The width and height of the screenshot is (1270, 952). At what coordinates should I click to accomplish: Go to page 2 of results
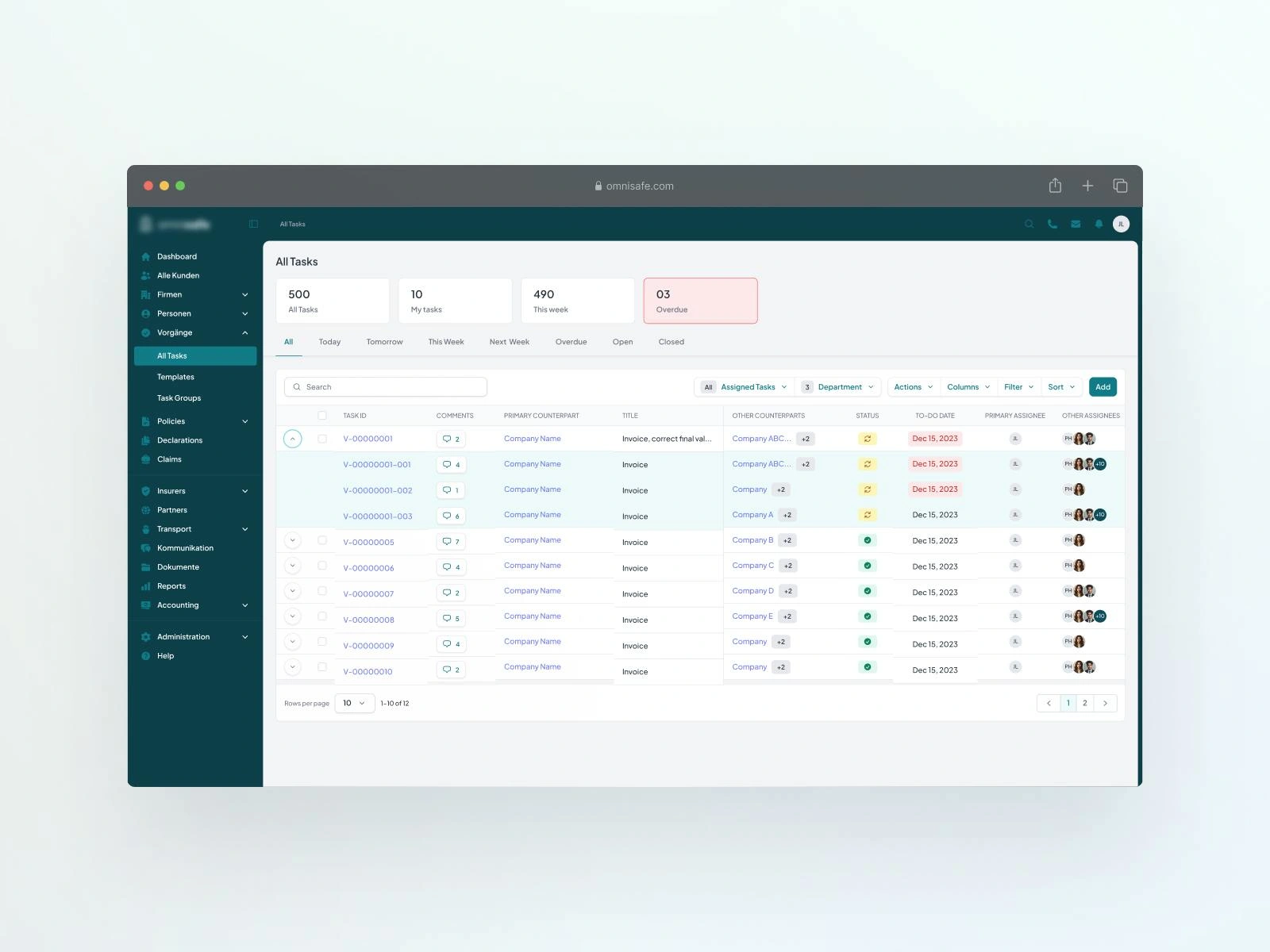[x=1084, y=703]
